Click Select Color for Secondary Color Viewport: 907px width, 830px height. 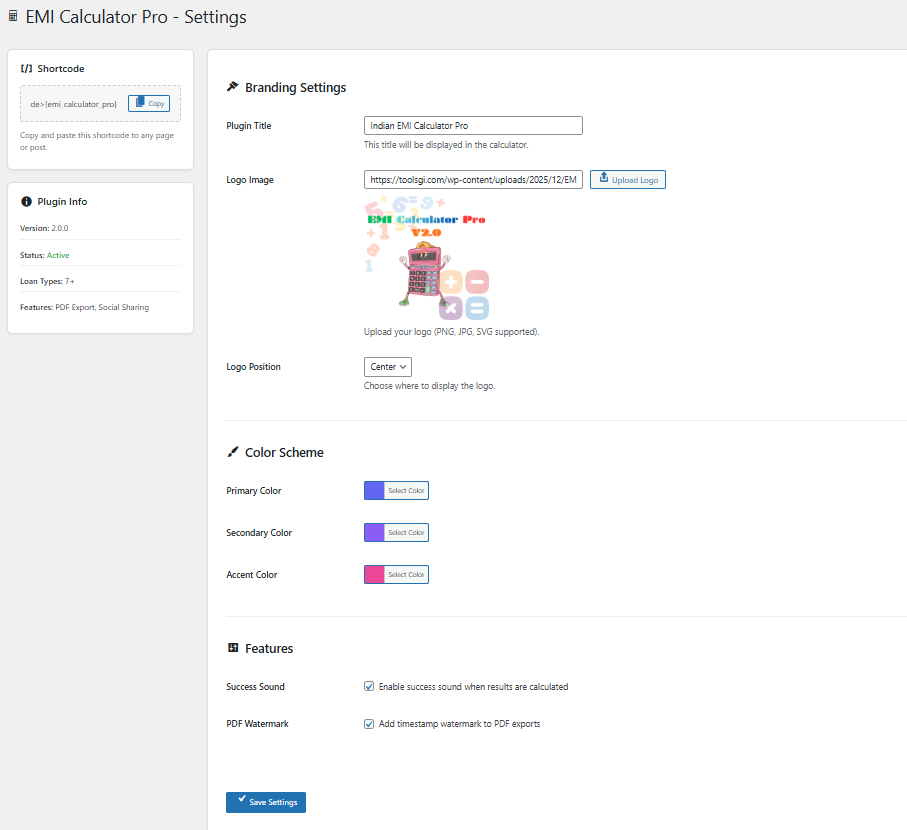[x=406, y=533]
